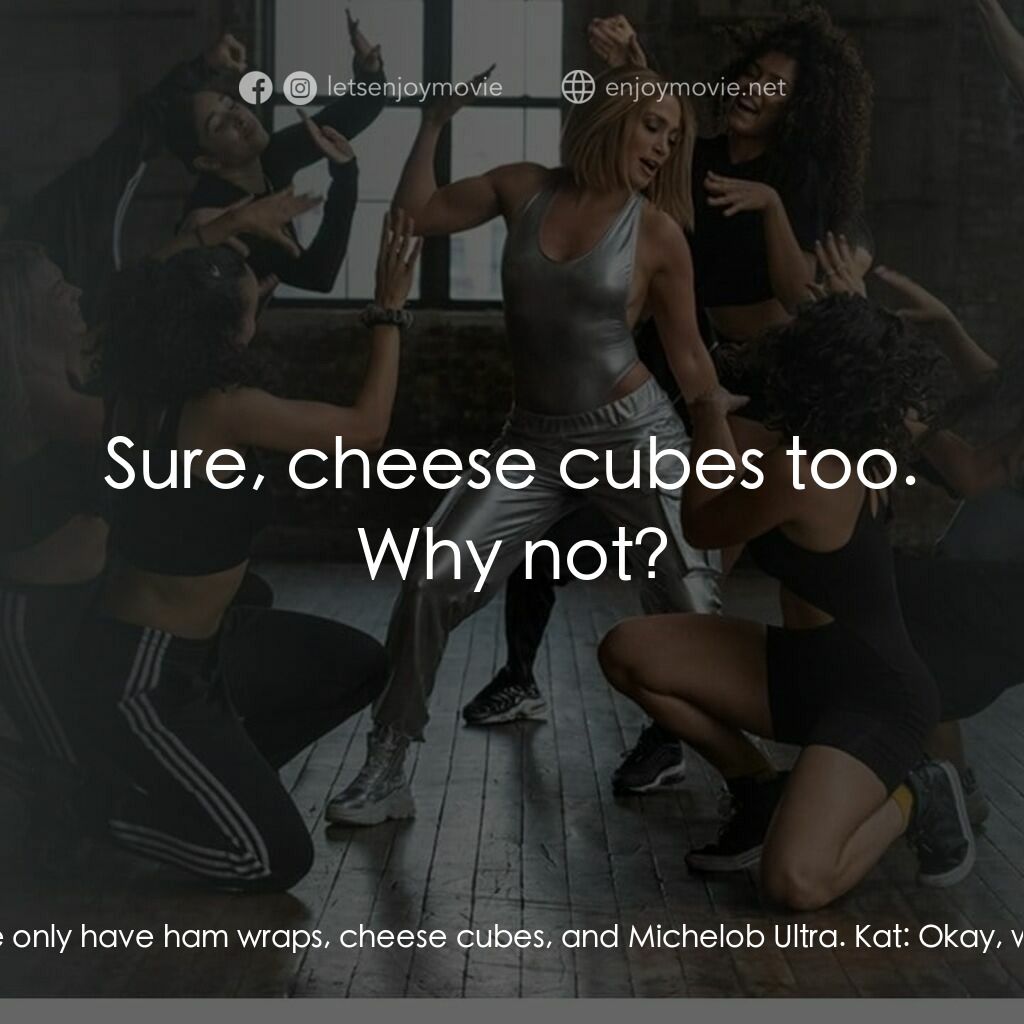Click the "Why not?" quote text
The width and height of the screenshot is (1024, 1024).
pyautogui.click(x=513, y=554)
